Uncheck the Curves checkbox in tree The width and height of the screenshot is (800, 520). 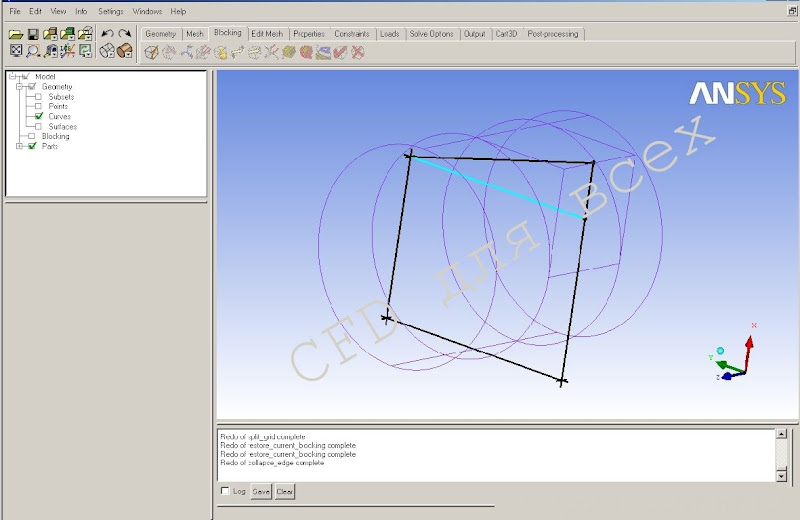pos(39,117)
